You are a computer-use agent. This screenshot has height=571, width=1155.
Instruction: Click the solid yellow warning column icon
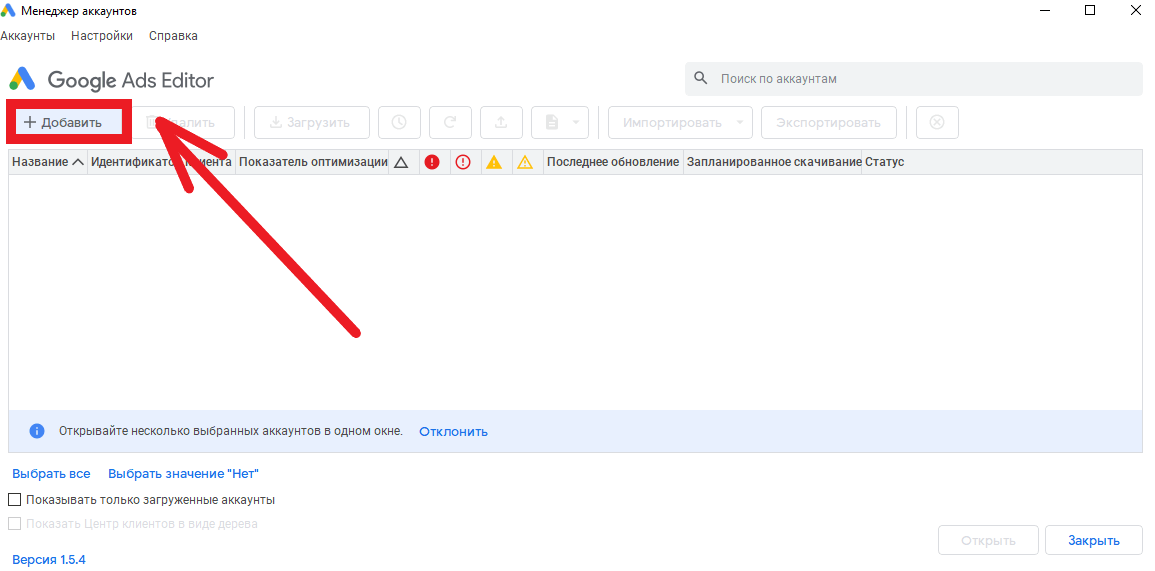(x=494, y=162)
